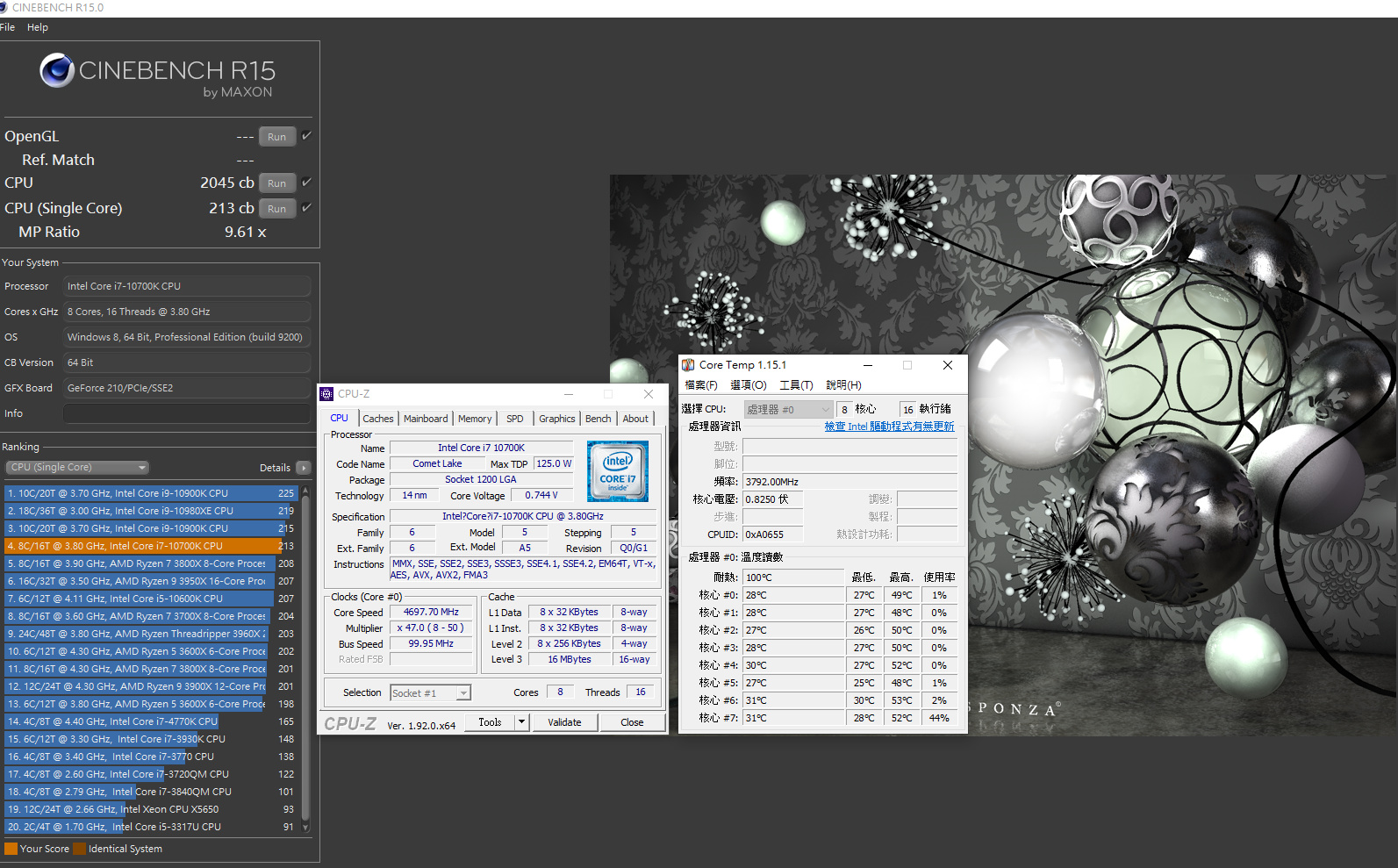Select ranking row 9 Ryzen Threadripper 3960X
Image resolution: width=1398 pixels, height=868 pixels.
coord(151,634)
